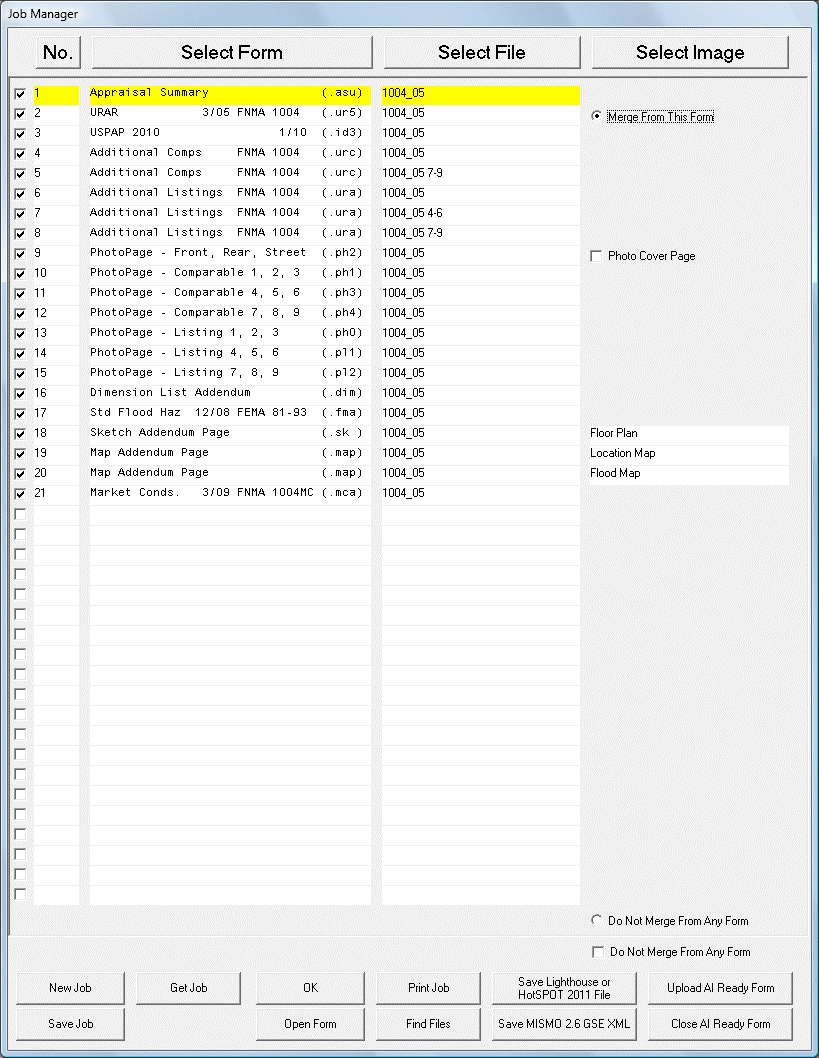Click the Save Job button
819x1058 pixels.
[x=70, y=1024]
